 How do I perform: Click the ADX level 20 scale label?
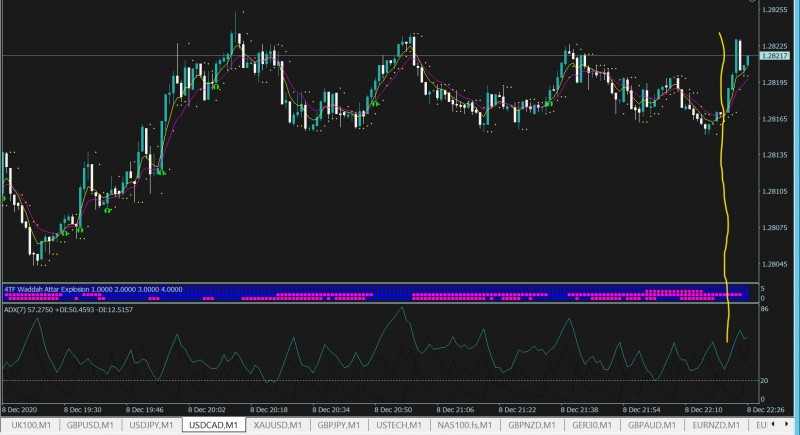(764, 380)
